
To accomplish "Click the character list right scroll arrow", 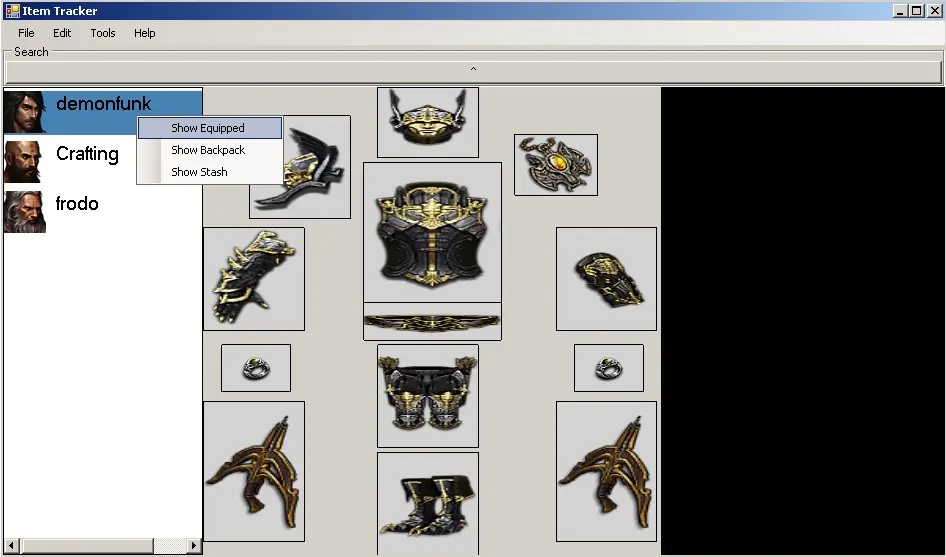I will tap(194, 546).
